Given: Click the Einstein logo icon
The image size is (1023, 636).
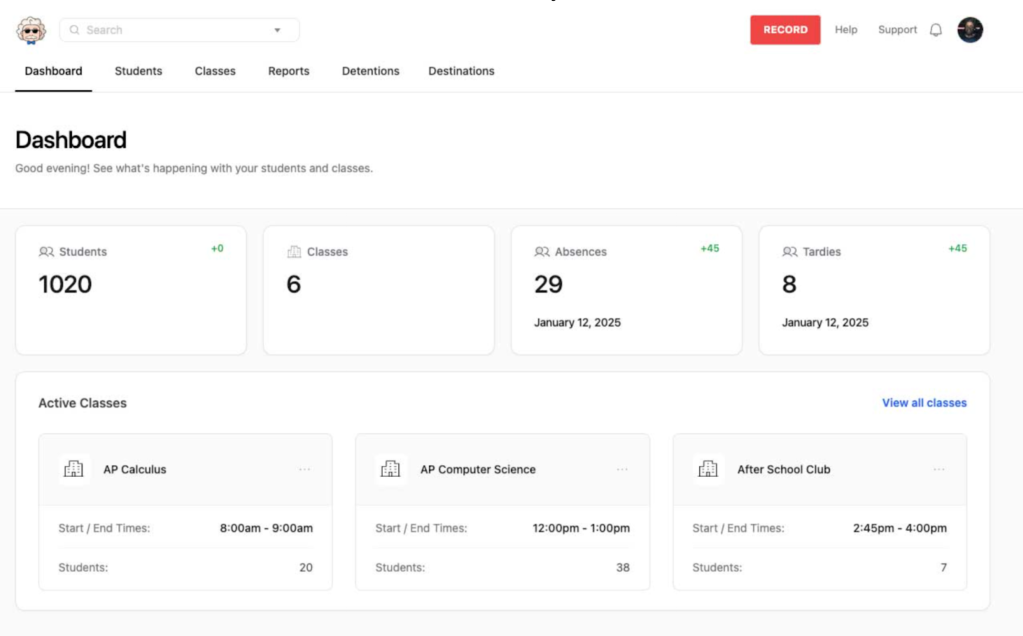Looking at the screenshot, I should click(x=31, y=30).
